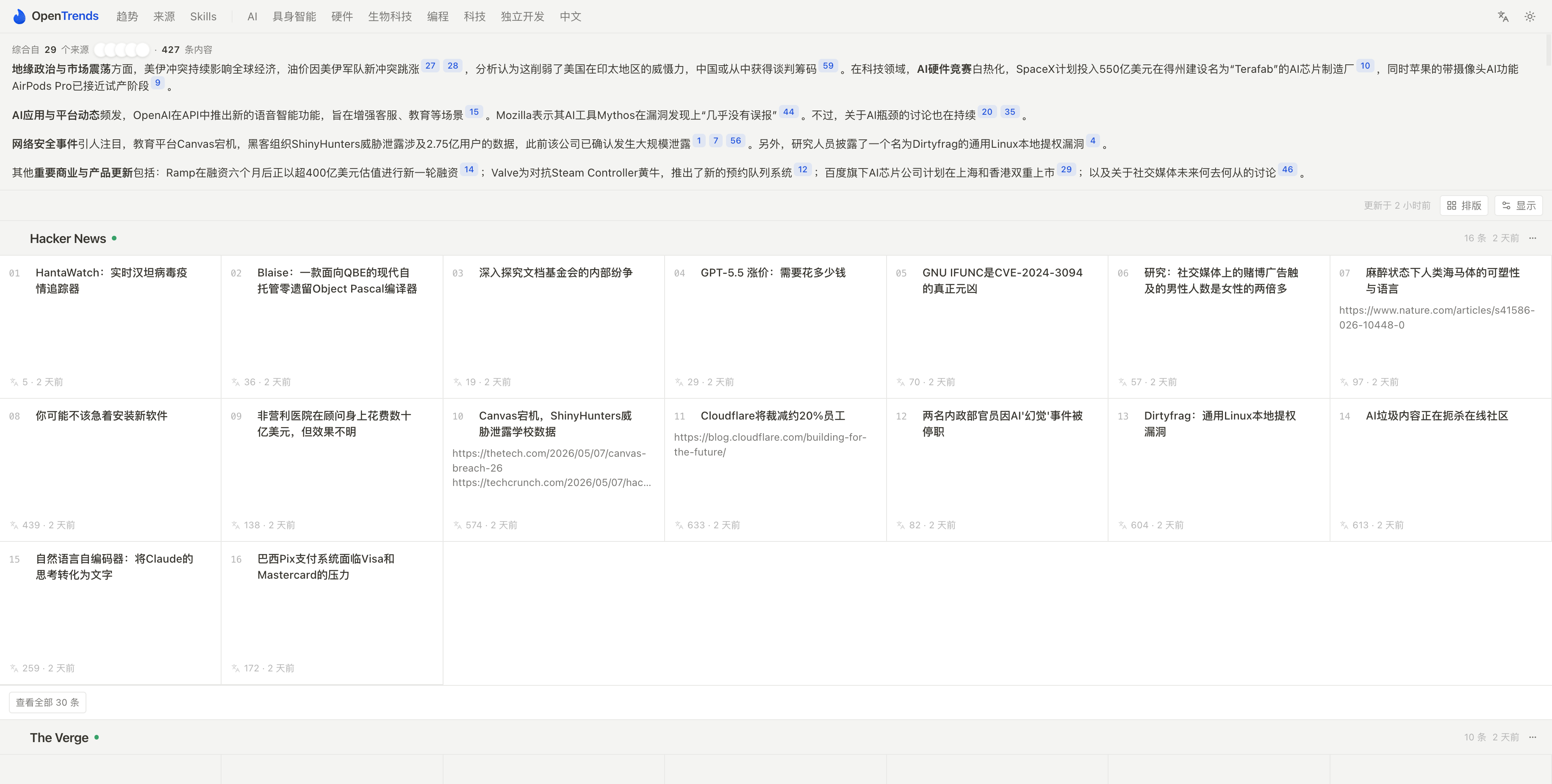
Task: Click translate icon on 内政部官员 card
Action: [901, 525]
